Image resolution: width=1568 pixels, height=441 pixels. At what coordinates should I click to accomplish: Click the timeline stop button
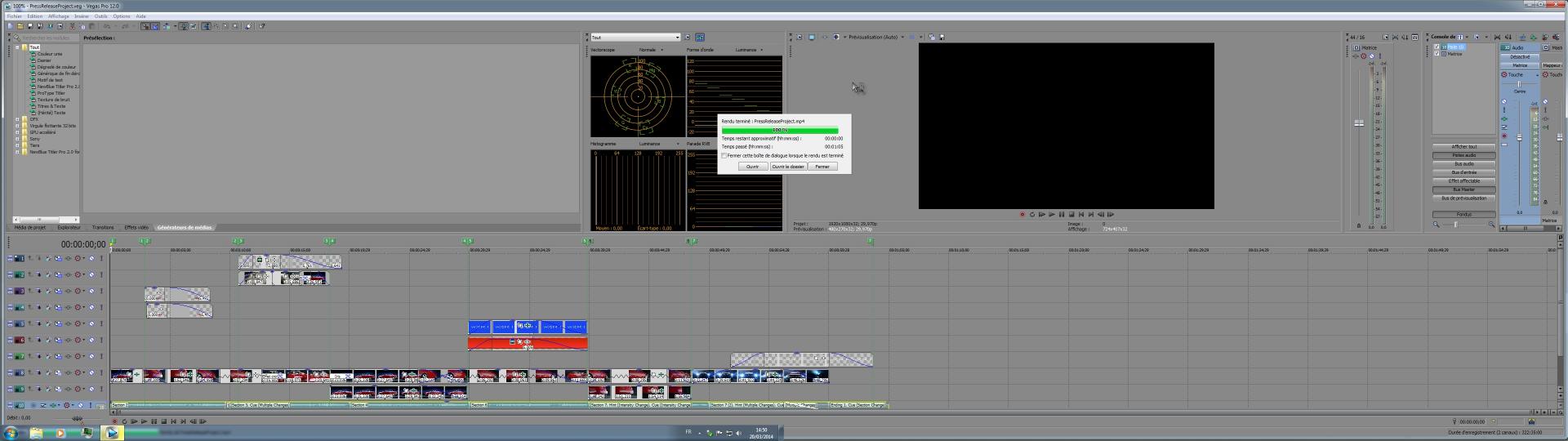click(163, 421)
